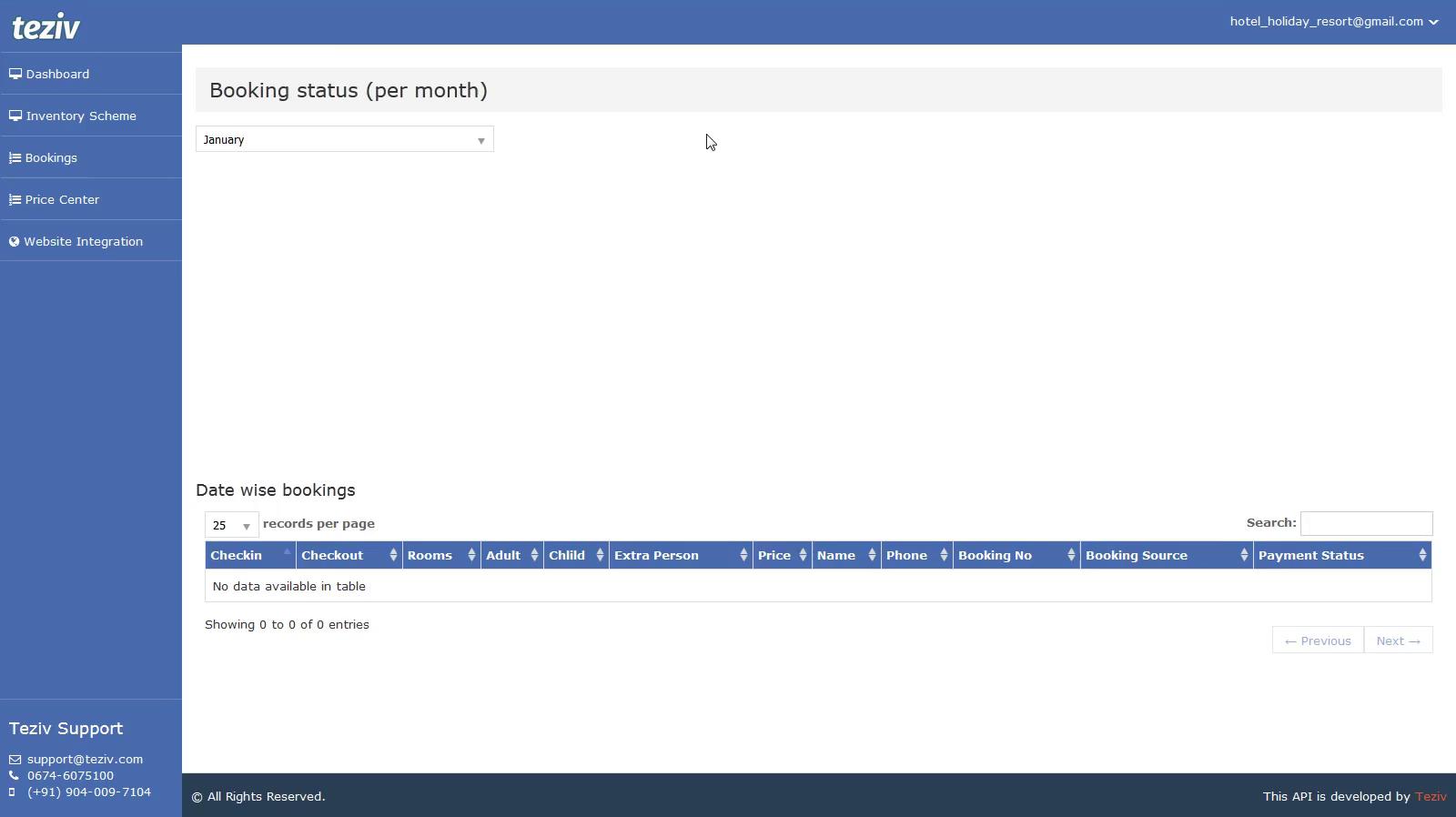Click mobile number (+91) 904-009-7104
Screen dimensions: 1456x817
89,792
